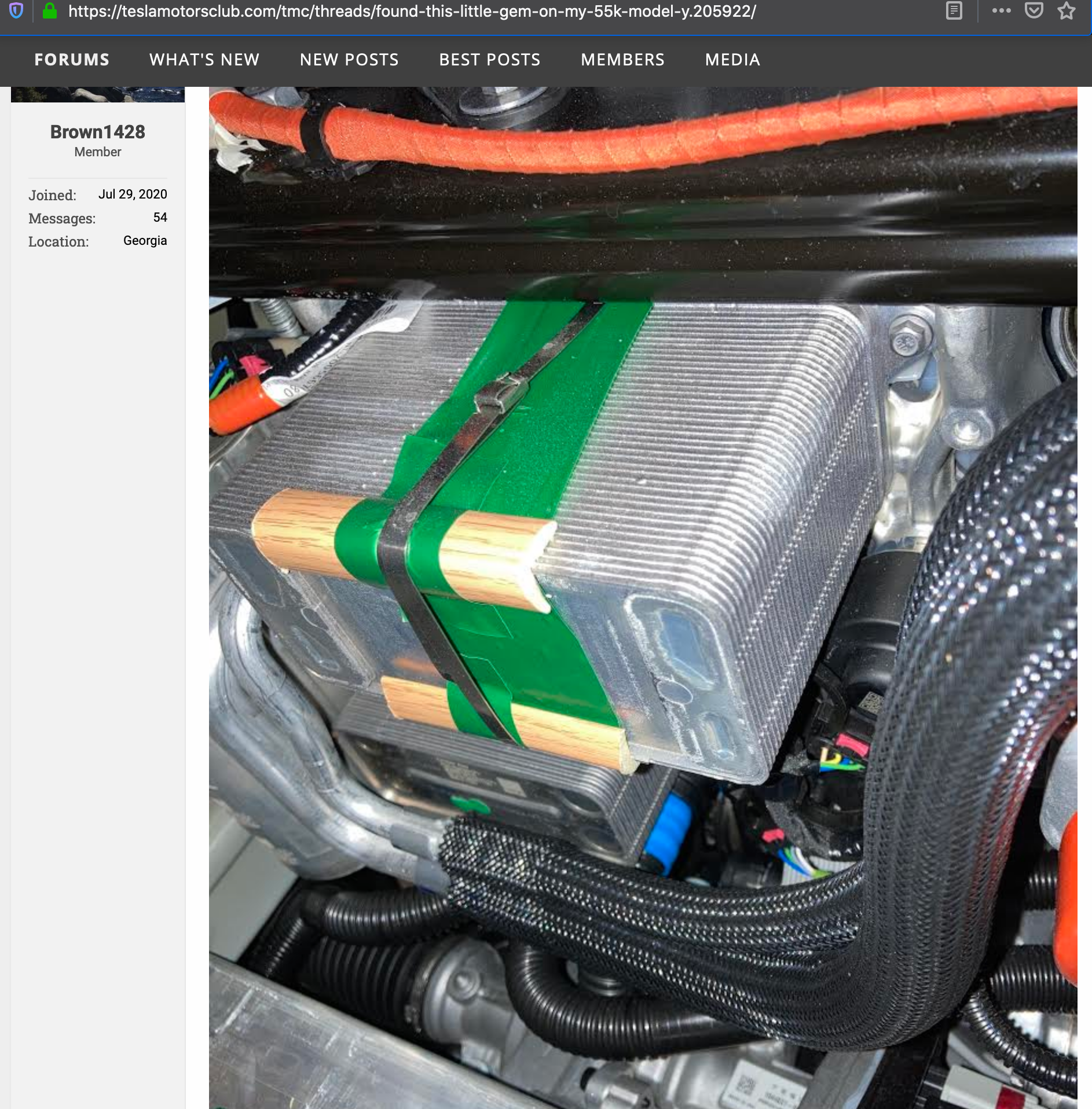Bookmark this page with the star icon
Viewport: 1092px width, 1109px height.
(x=1066, y=11)
